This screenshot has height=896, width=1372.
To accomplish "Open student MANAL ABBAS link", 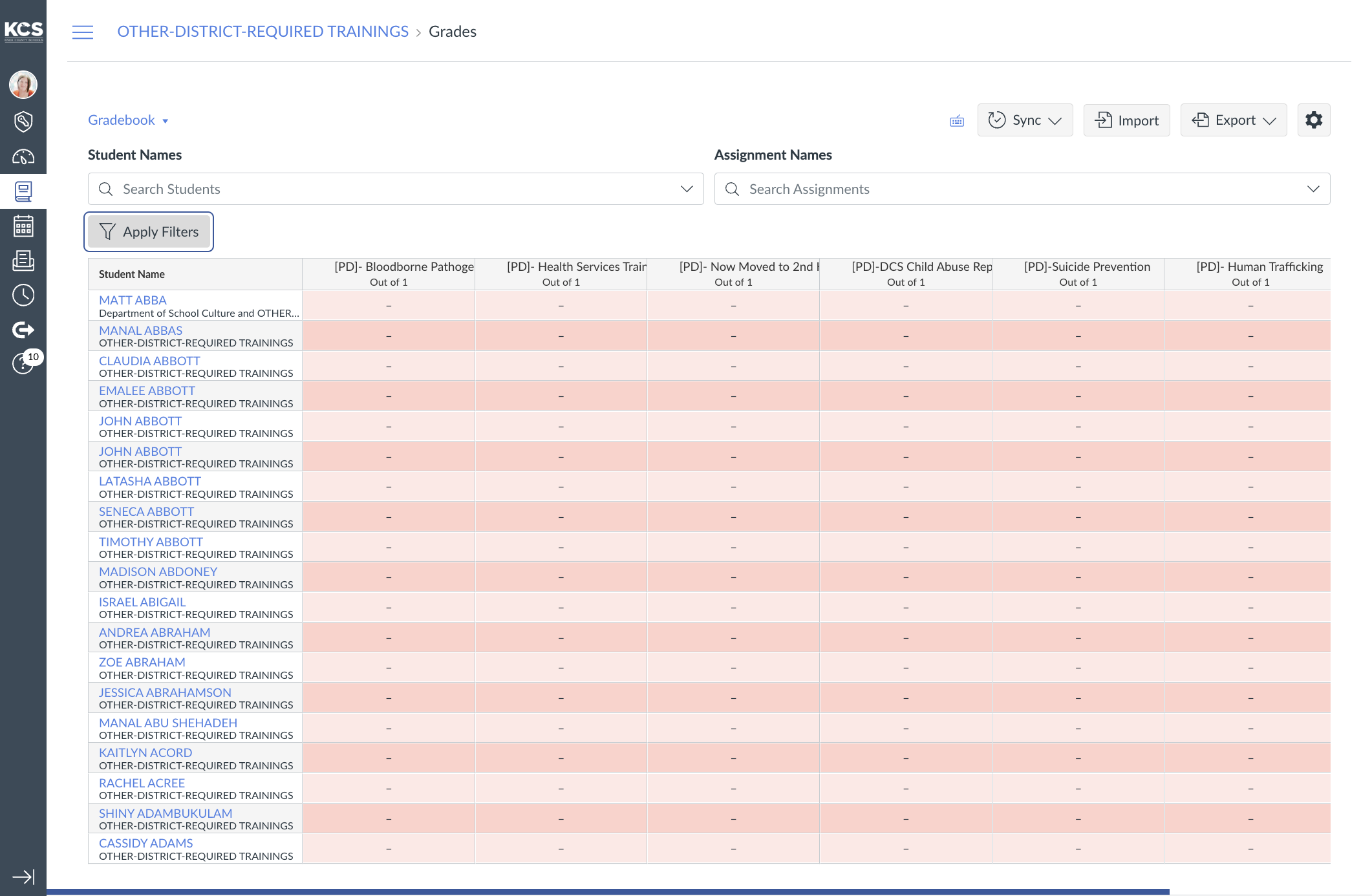I will point(140,330).
